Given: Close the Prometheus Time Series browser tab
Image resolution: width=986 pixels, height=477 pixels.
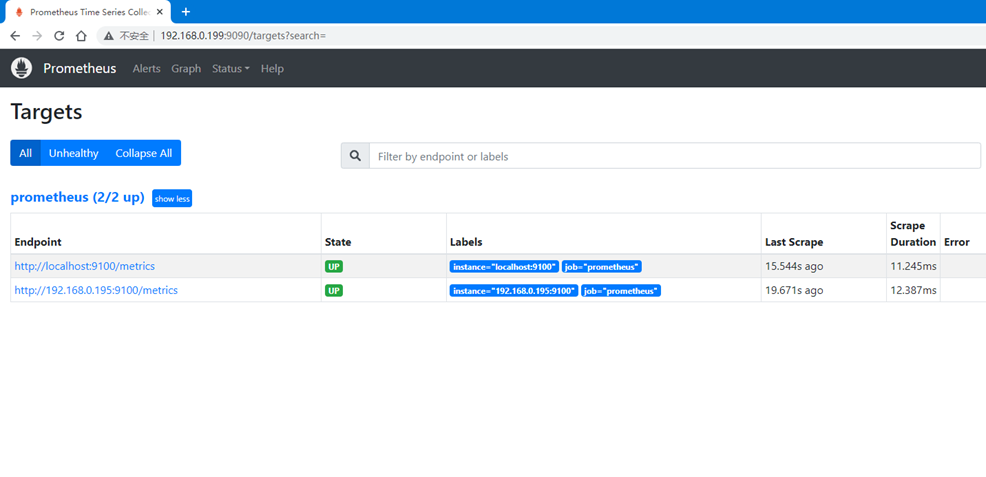Looking at the screenshot, I should click(160, 12).
